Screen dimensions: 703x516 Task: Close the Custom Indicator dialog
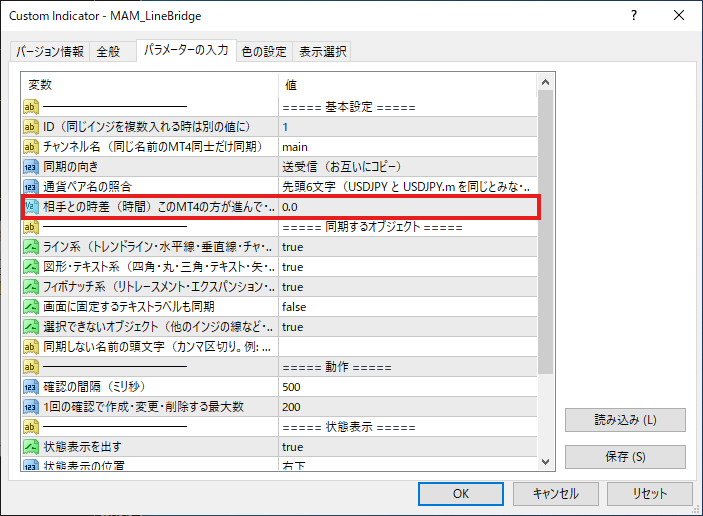679,16
